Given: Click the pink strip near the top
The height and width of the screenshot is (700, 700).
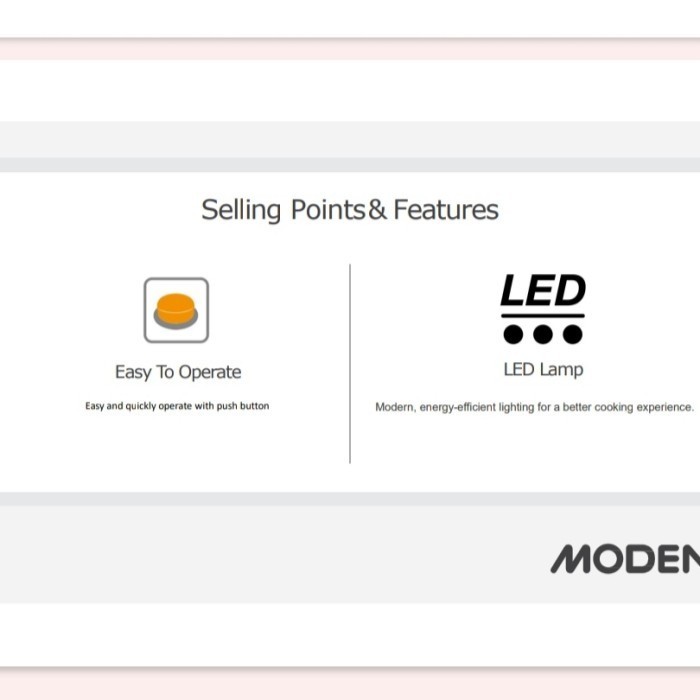Looking at the screenshot, I should [x=350, y=51].
